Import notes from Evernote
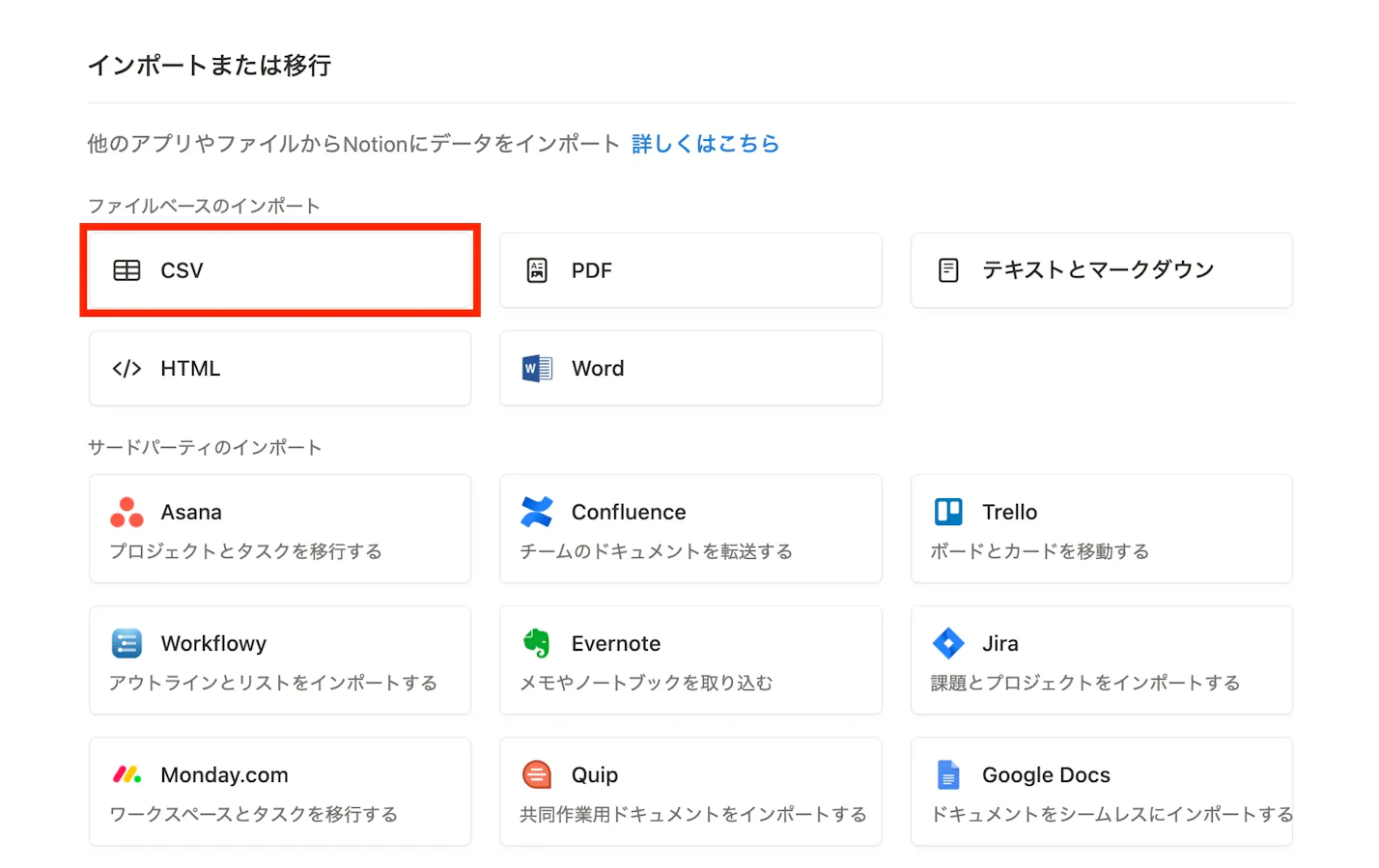The height and width of the screenshot is (868, 1379). [690, 660]
